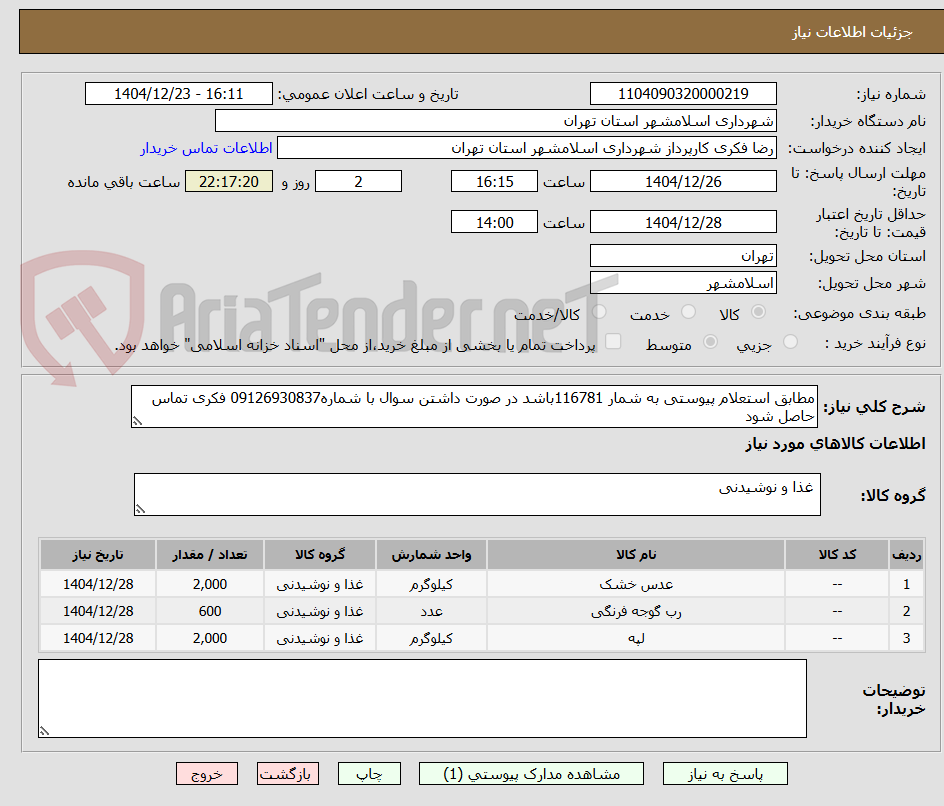Click the price validity date 1404/12/28
This screenshot has height=806, width=944.
[683, 222]
